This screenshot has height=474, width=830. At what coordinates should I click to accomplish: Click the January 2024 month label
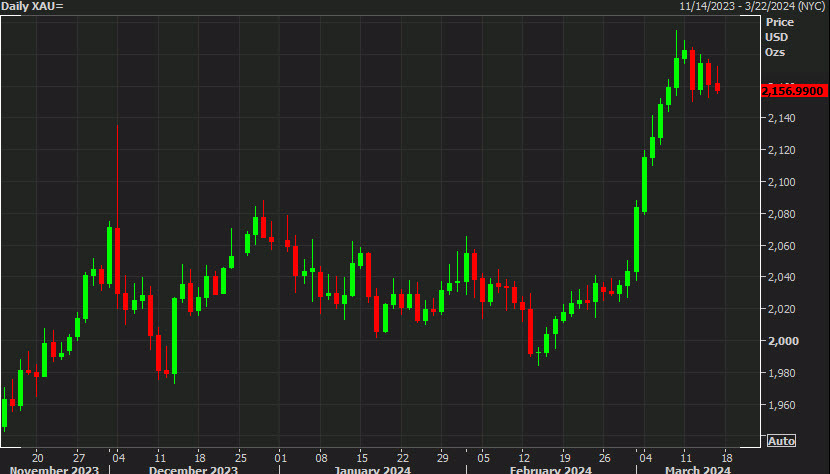372,469
